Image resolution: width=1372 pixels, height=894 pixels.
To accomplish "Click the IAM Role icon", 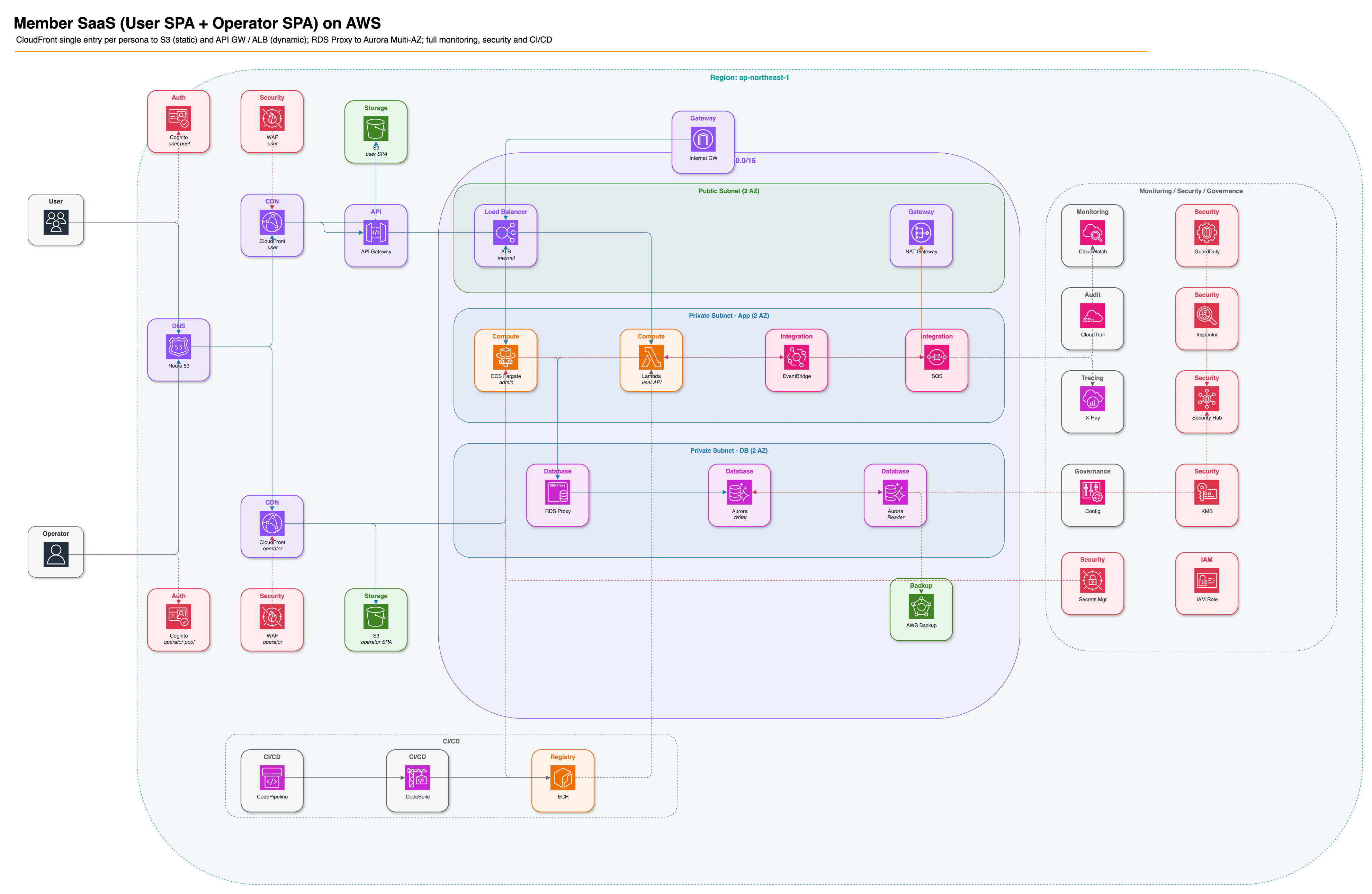I will point(1206,580).
